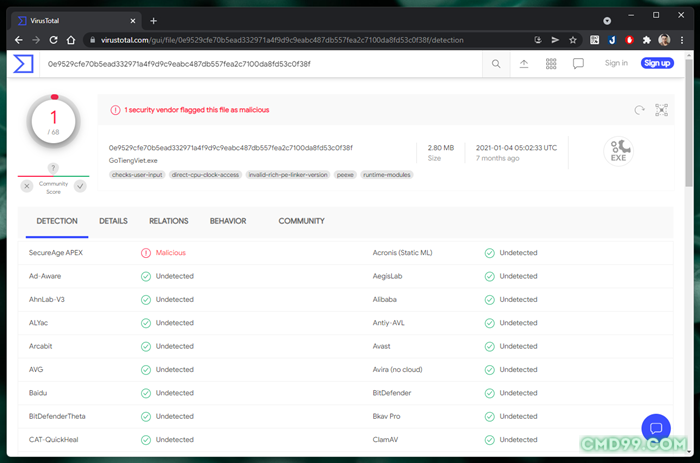Click the Sign up button
This screenshot has height=463, width=700.
point(657,63)
